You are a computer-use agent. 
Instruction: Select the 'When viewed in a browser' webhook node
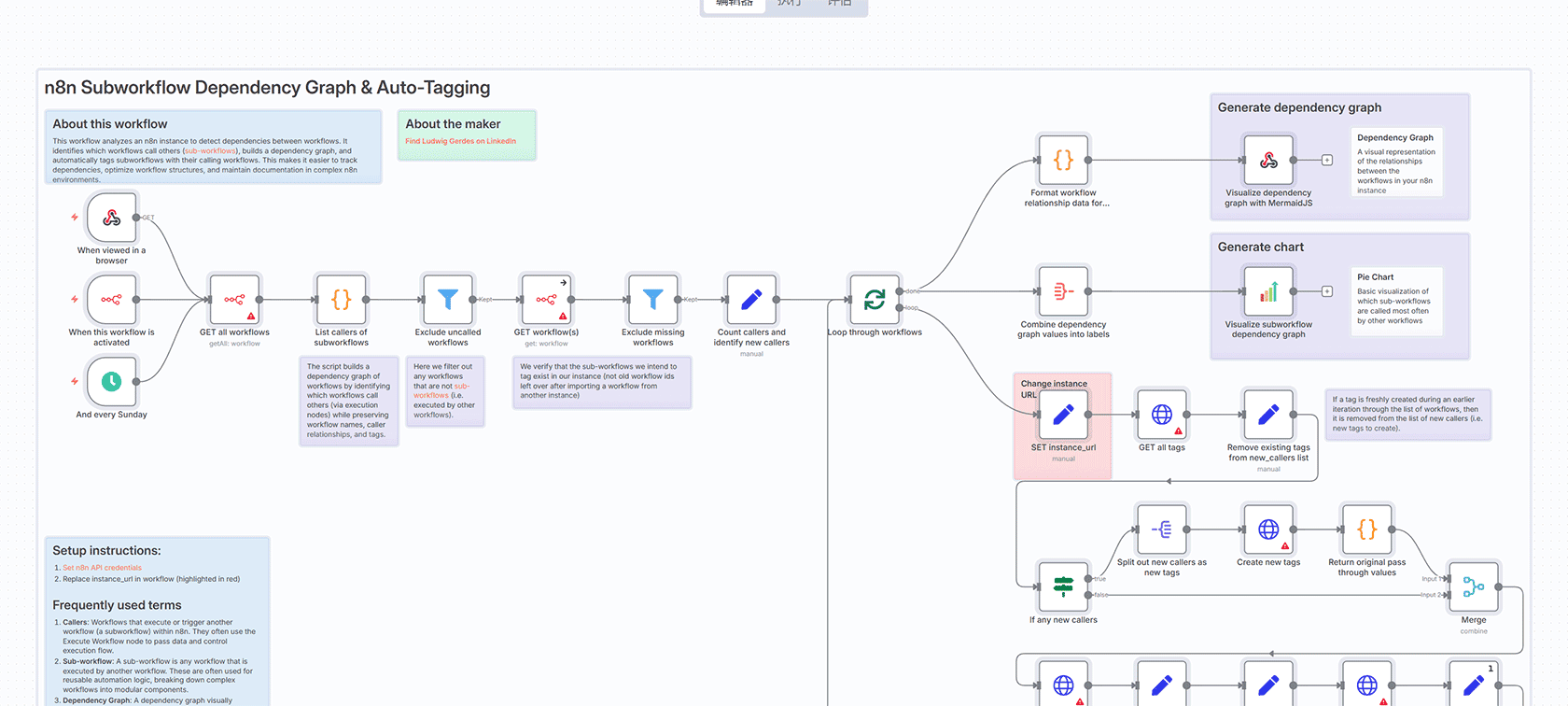pos(111,218)
